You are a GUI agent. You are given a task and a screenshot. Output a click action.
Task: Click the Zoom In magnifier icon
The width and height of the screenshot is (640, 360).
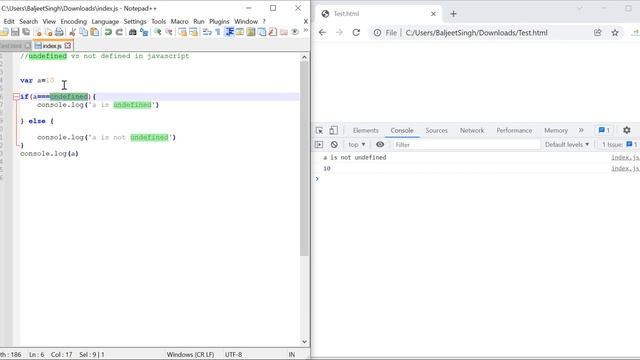click(158, 32)
